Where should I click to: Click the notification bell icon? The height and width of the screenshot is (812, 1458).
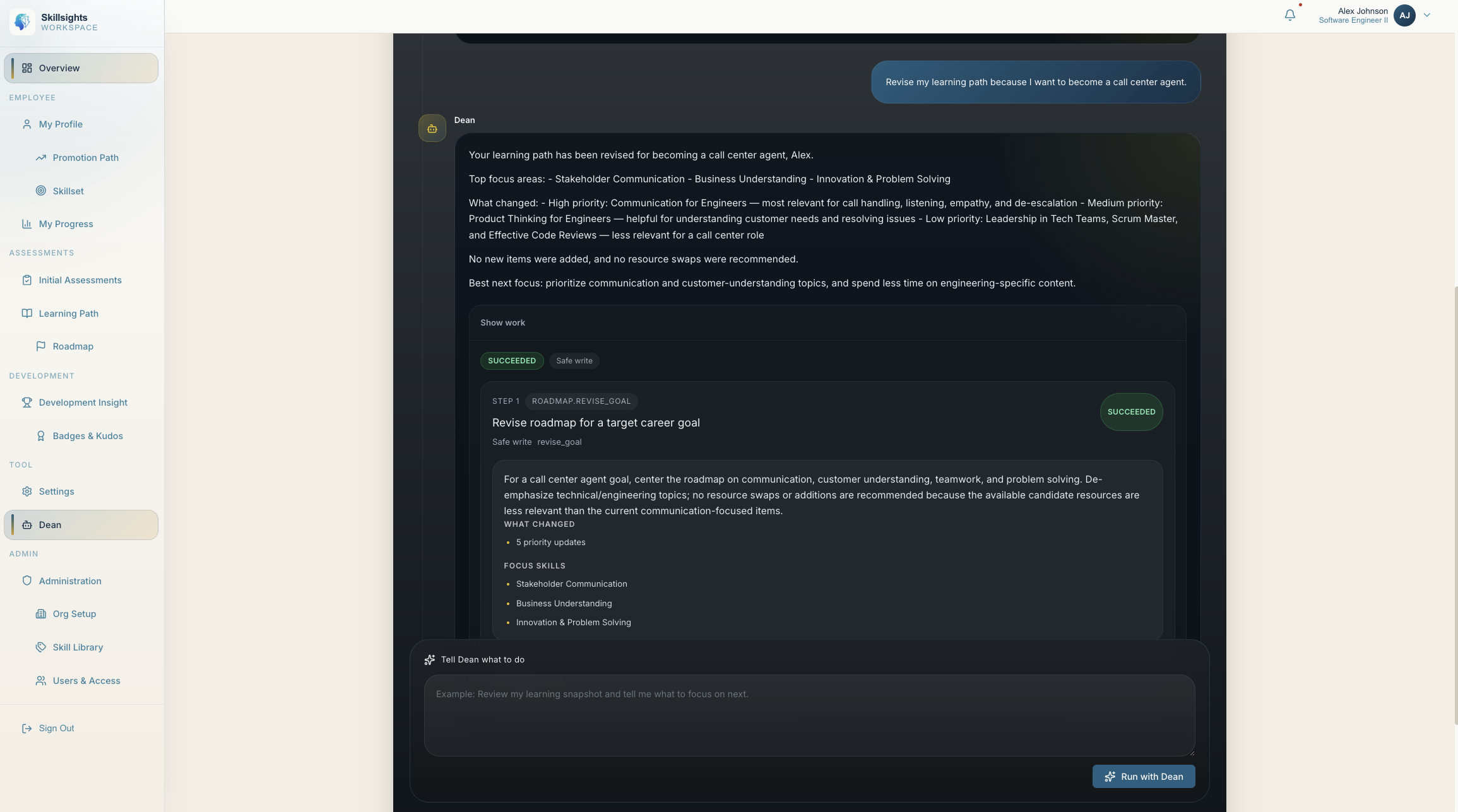[1289, 15]
